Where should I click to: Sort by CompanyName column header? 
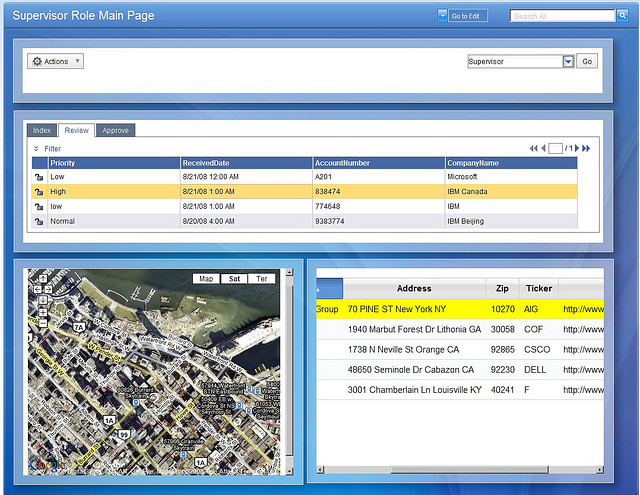(x=511, y=163)
